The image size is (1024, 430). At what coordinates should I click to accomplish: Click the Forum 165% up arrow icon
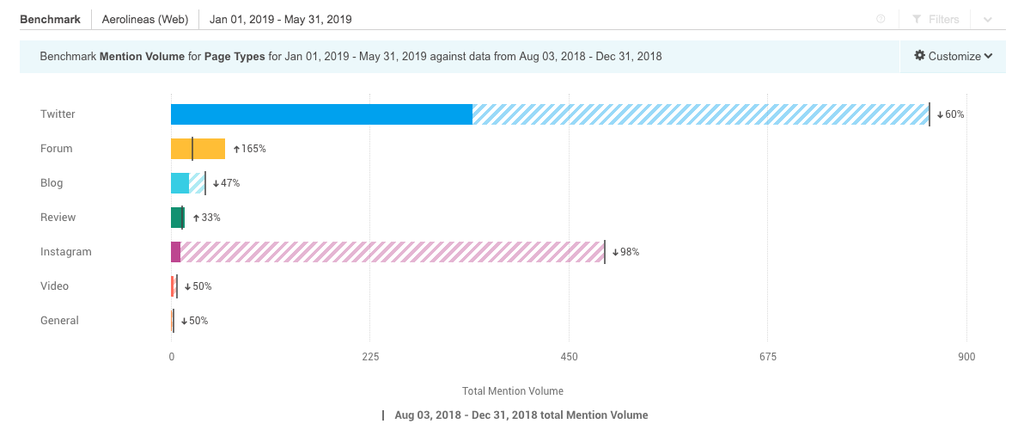pyautogui.click(x=237, y=149)
